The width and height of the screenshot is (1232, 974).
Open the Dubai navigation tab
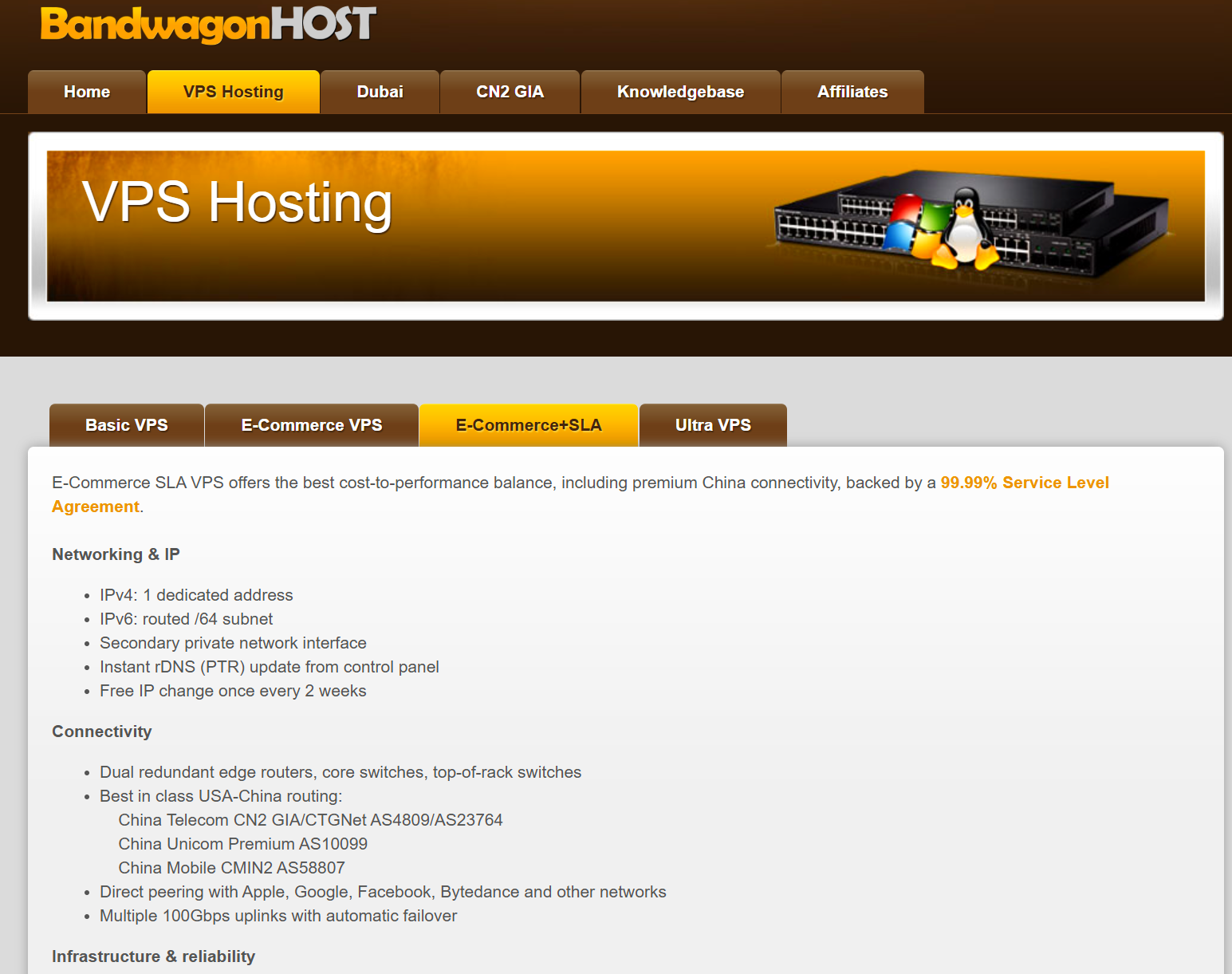tap(380, 92)
